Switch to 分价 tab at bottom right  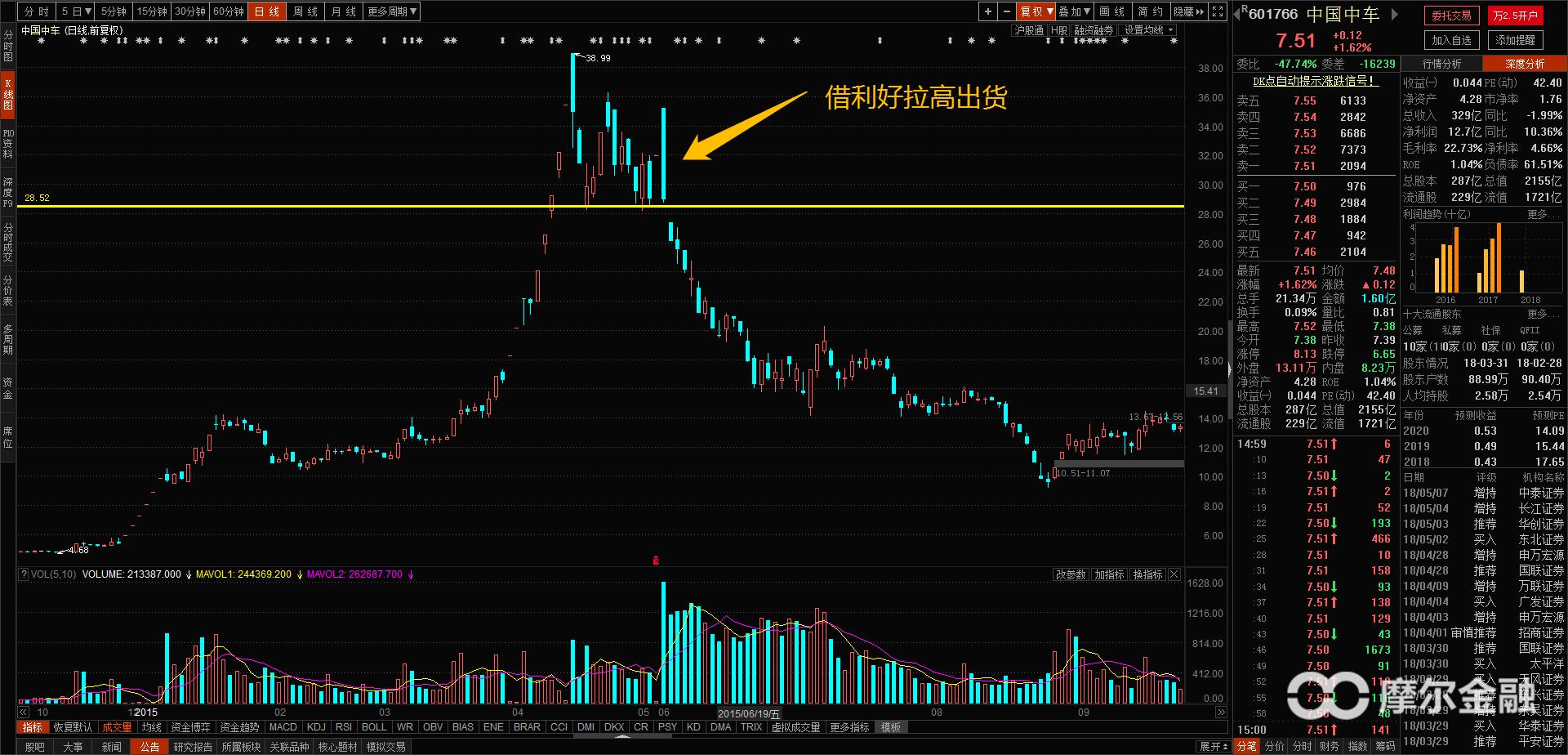pyautogui.click(x=1274, y=747)
